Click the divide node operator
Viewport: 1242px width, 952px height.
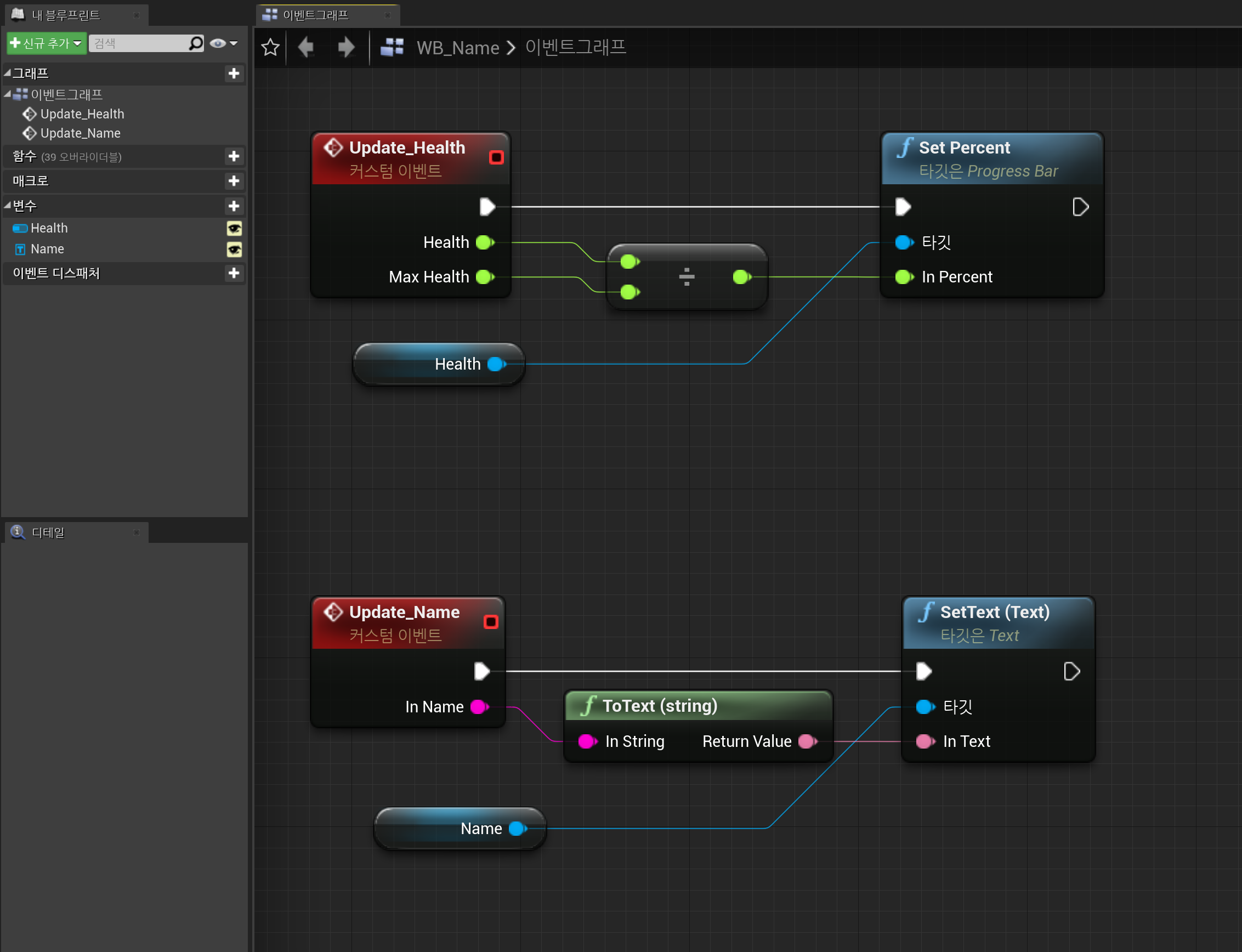tap(686, 276)
